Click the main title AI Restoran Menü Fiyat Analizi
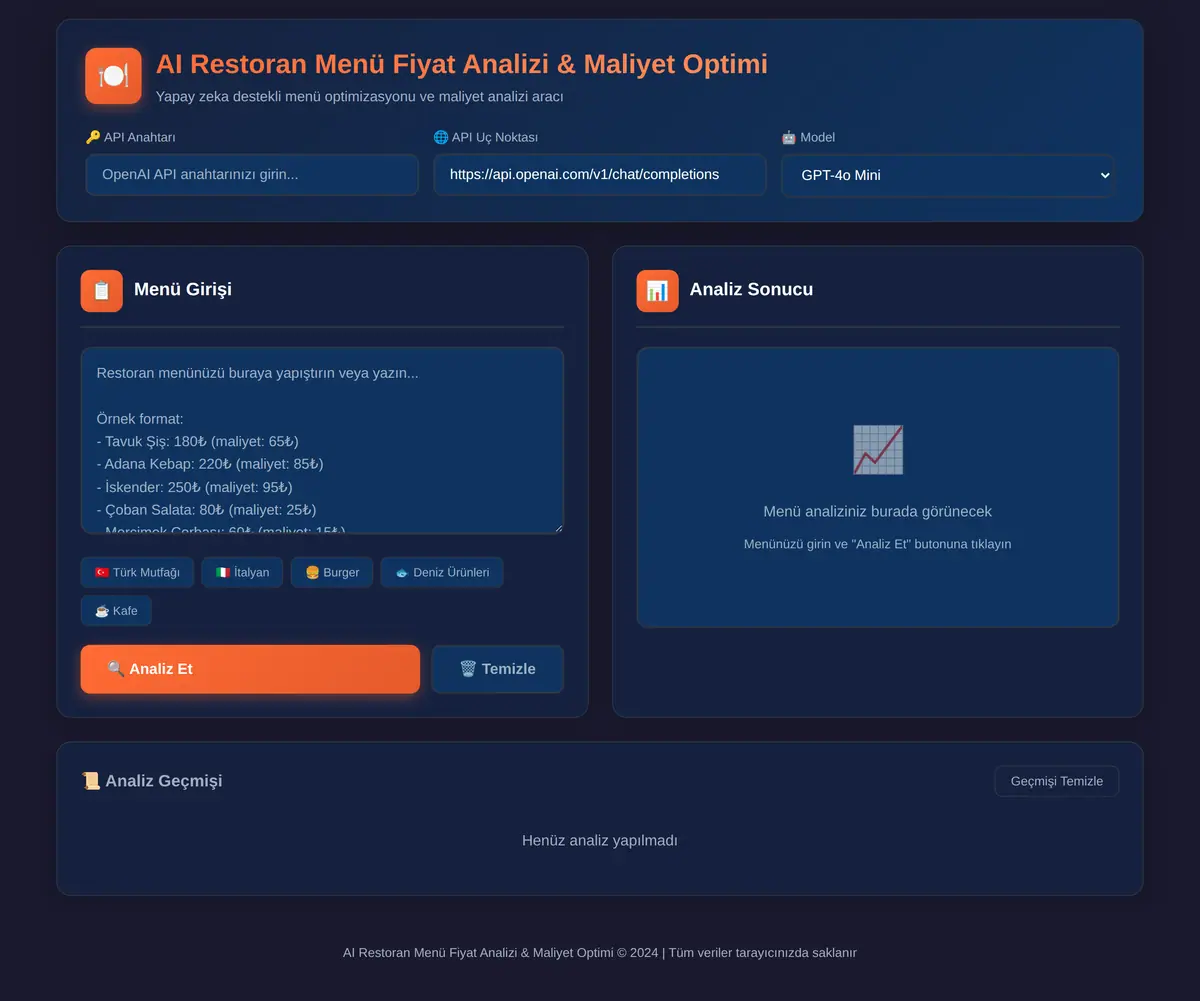Image resolution: width=1200 pixels, height=1001 pixels. (462, 64)
